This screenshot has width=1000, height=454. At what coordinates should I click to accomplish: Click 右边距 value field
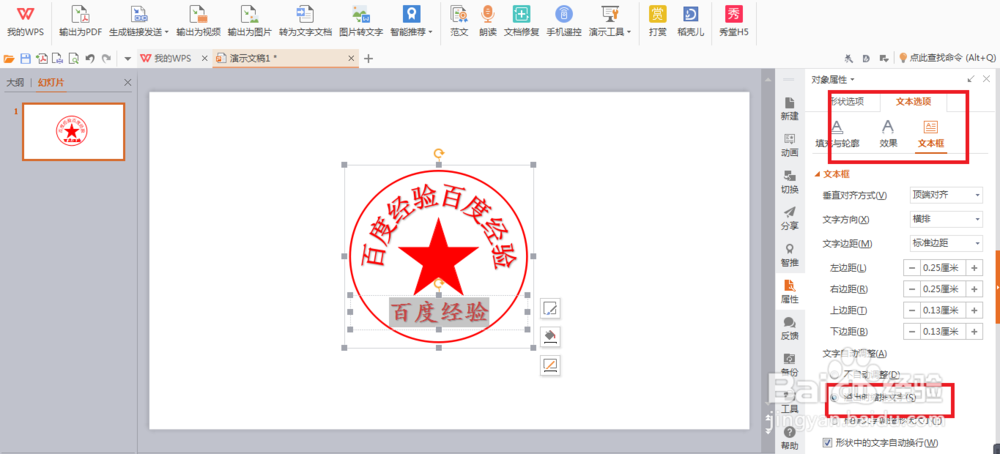943,289
